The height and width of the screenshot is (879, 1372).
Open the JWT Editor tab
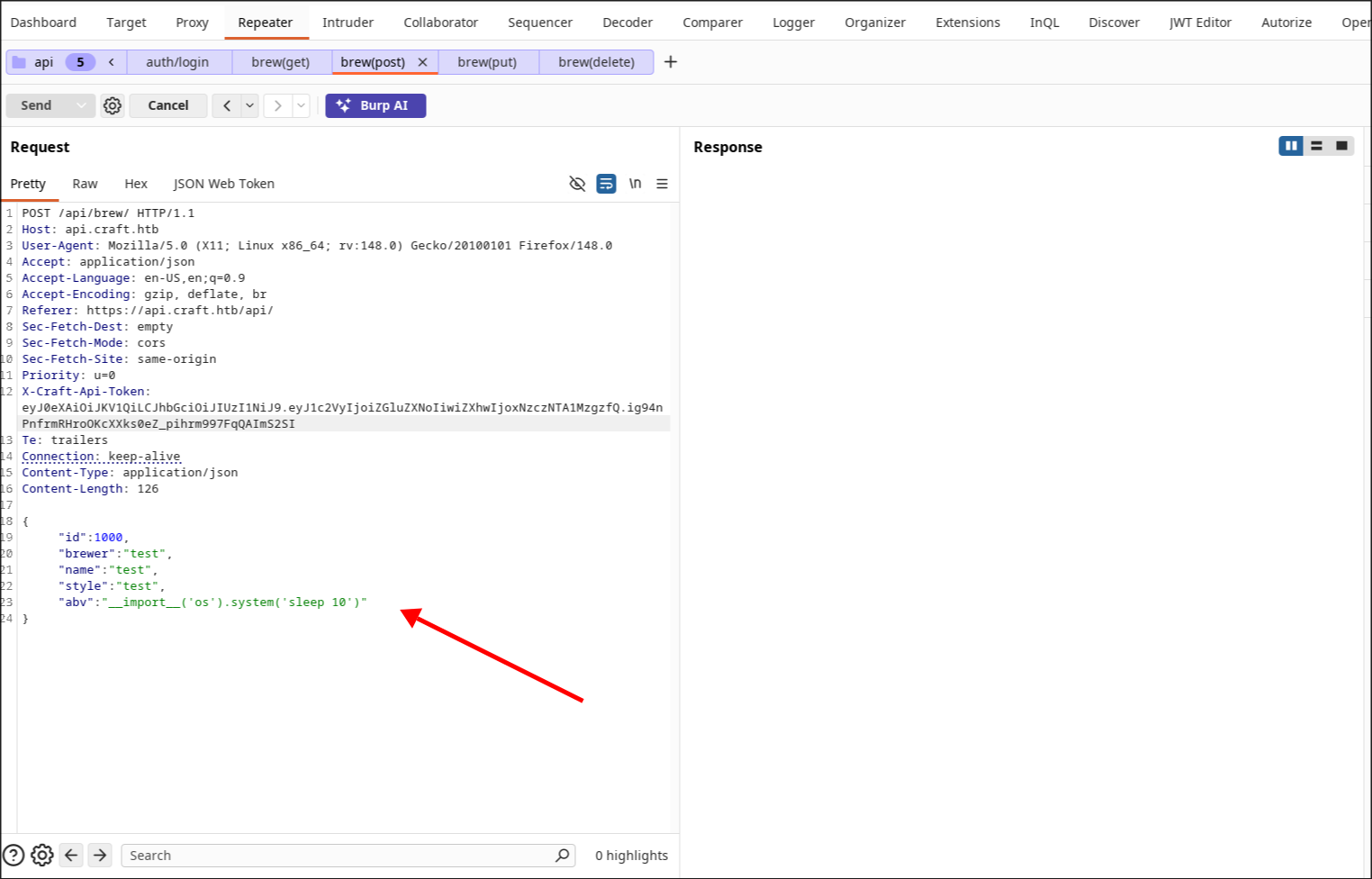1200,23
